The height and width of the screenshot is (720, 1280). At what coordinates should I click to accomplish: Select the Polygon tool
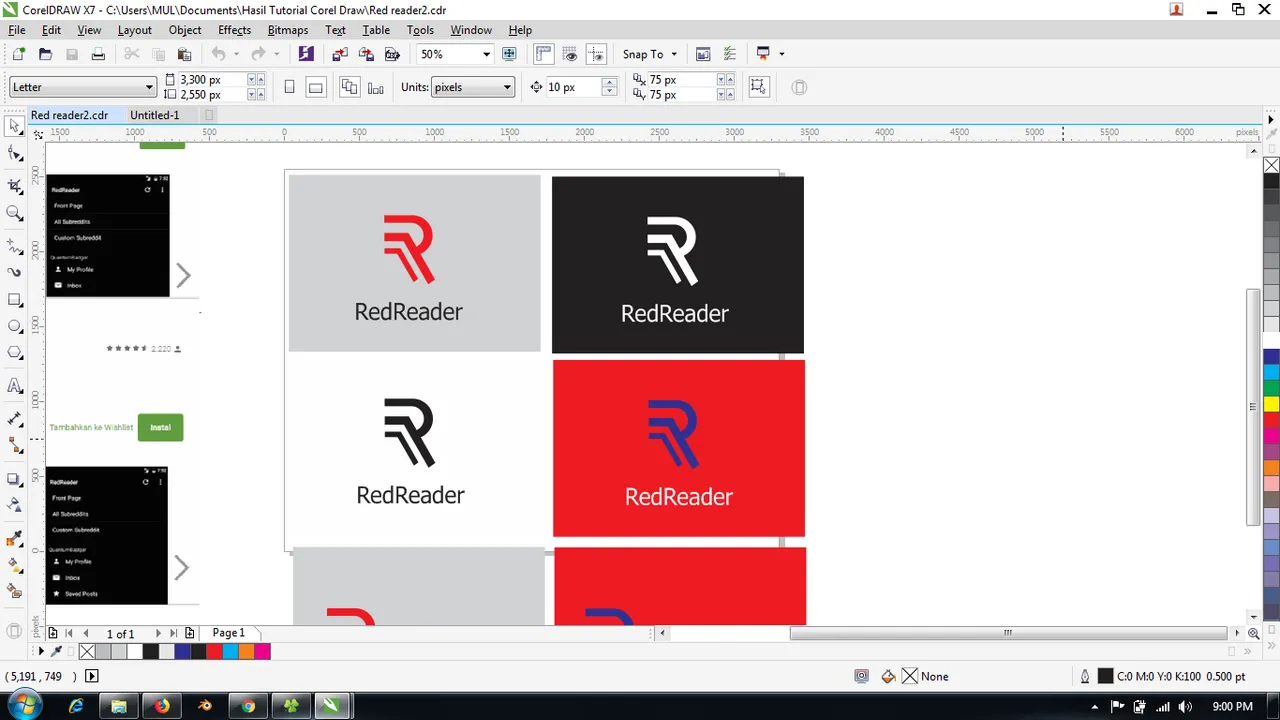tap(15, 353)
